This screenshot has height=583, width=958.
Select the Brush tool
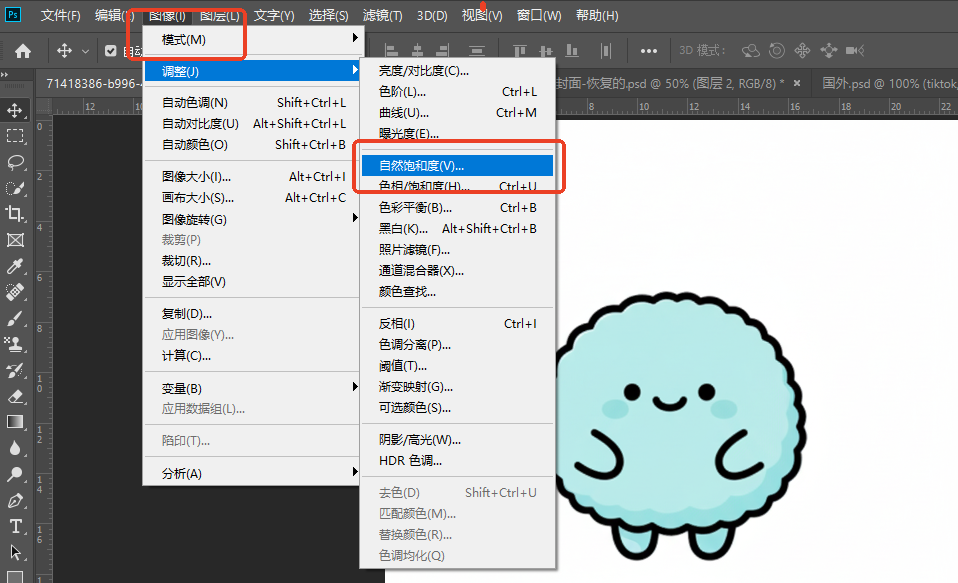tap(15, 318)
